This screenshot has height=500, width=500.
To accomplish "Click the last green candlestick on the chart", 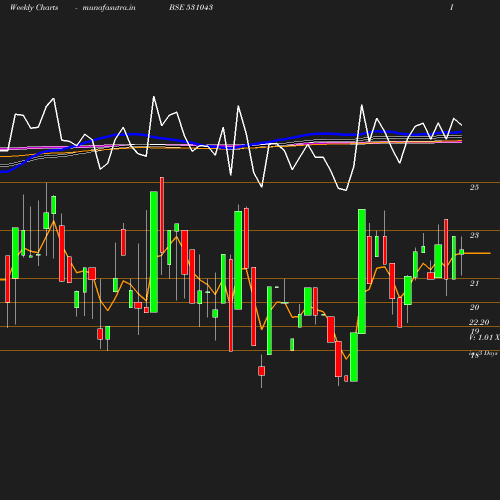I will tap(462, 252).
